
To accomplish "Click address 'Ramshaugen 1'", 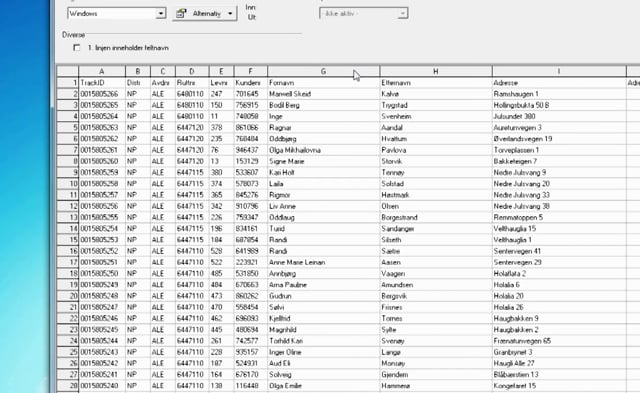I will click(516, 94).
